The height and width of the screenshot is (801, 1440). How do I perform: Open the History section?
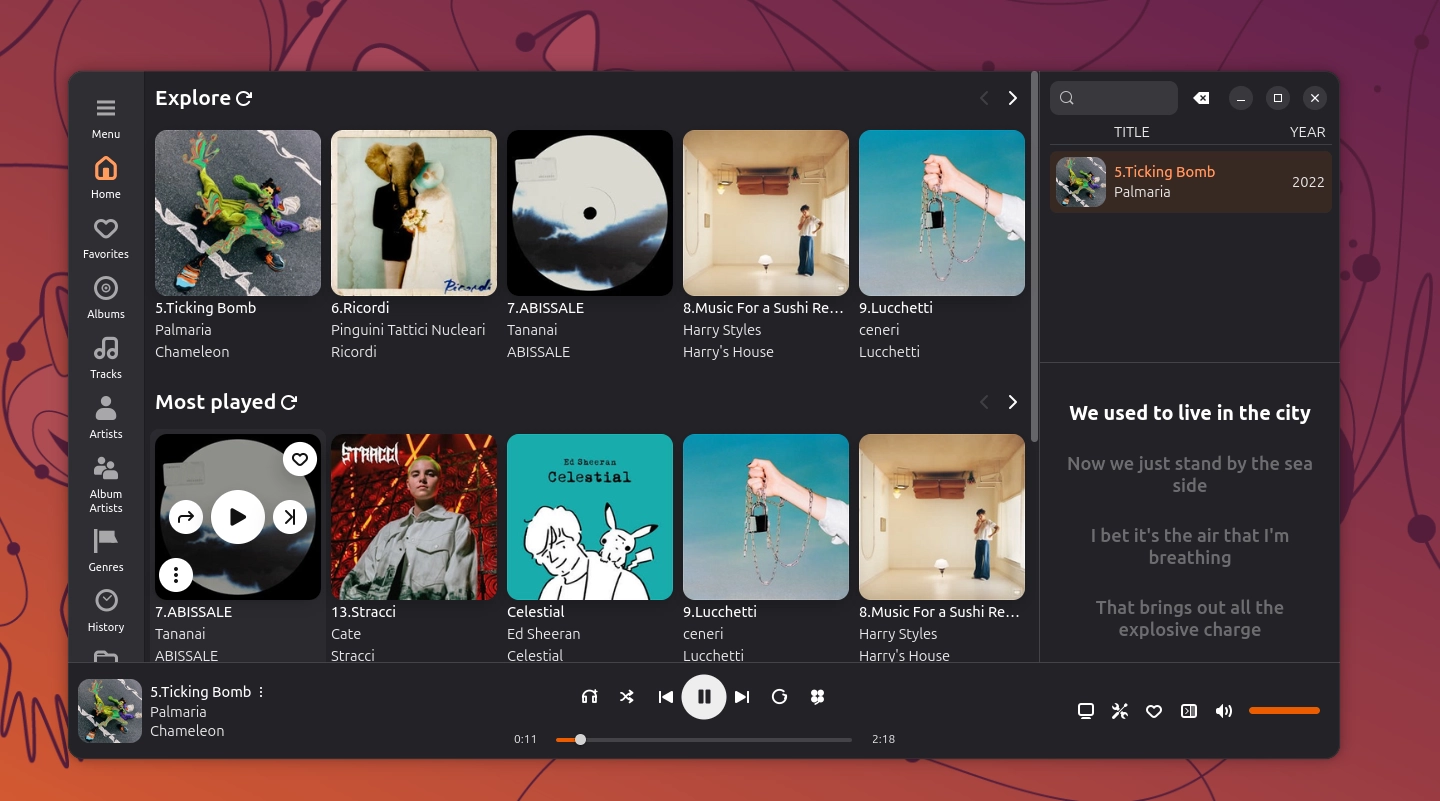(106, 611)
